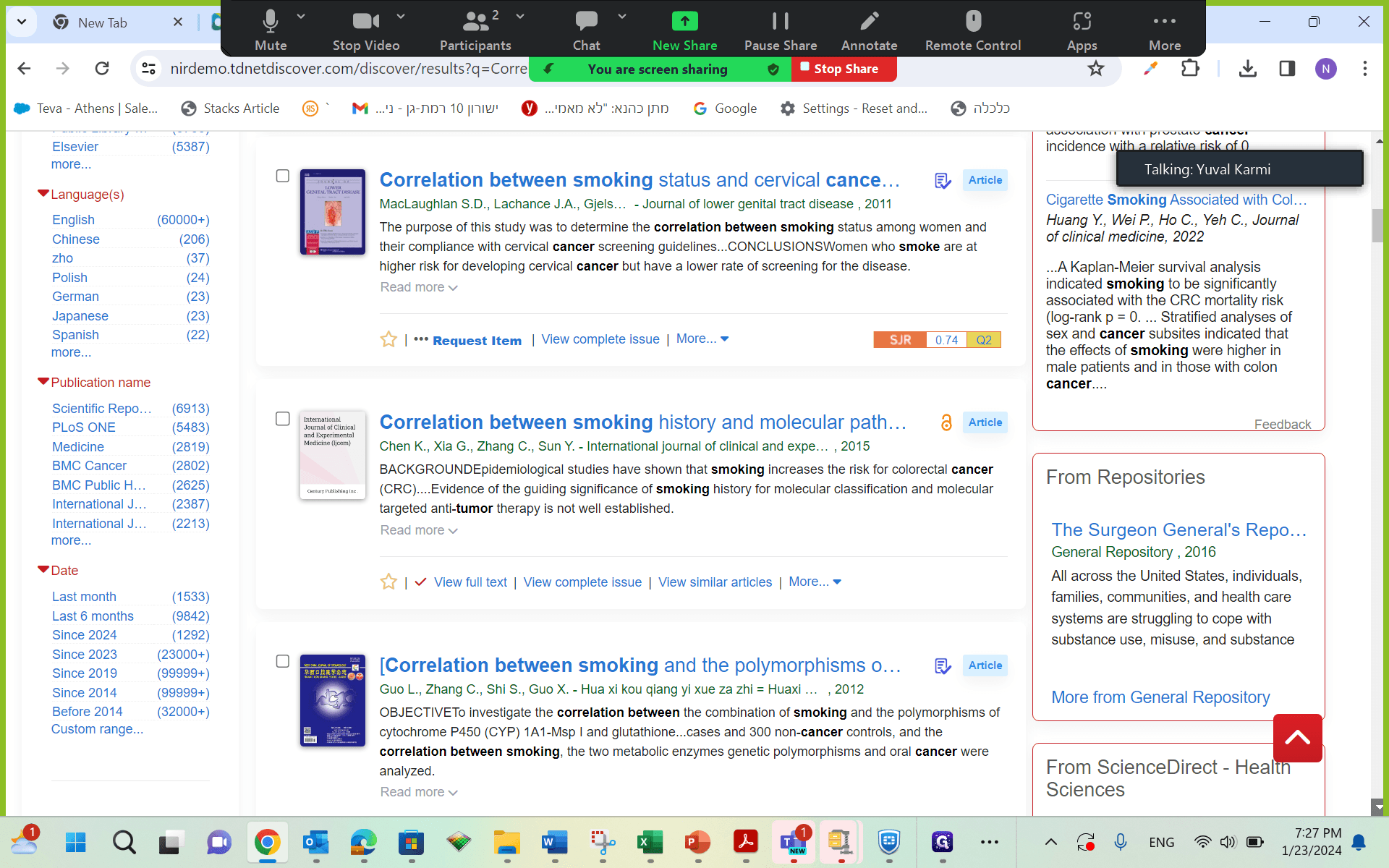
Task: Click the red Stop Share button
Action: point(844,69)
